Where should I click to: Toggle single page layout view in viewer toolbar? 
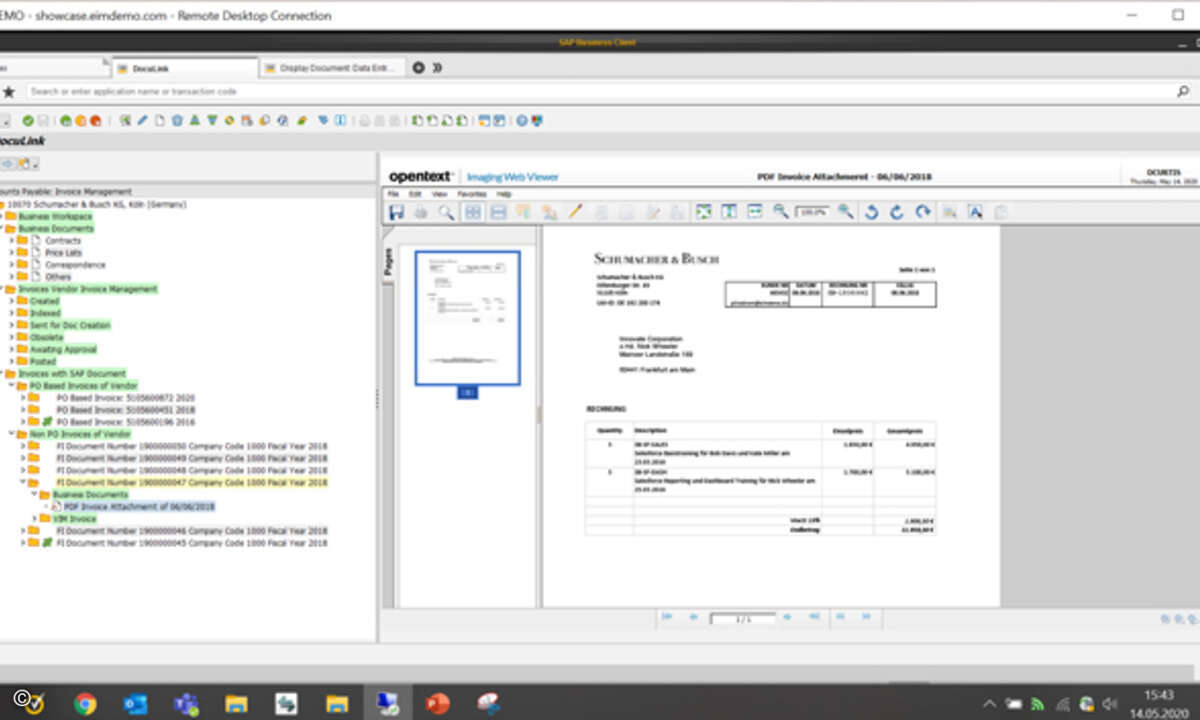(x=497, y=212)
